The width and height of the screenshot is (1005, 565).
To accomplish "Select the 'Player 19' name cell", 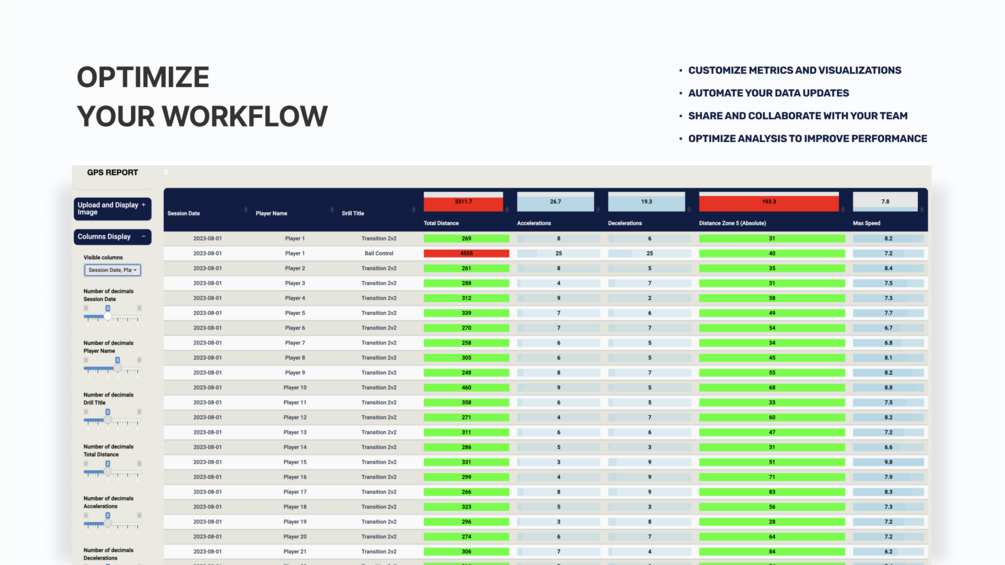I will click(295, 522).
